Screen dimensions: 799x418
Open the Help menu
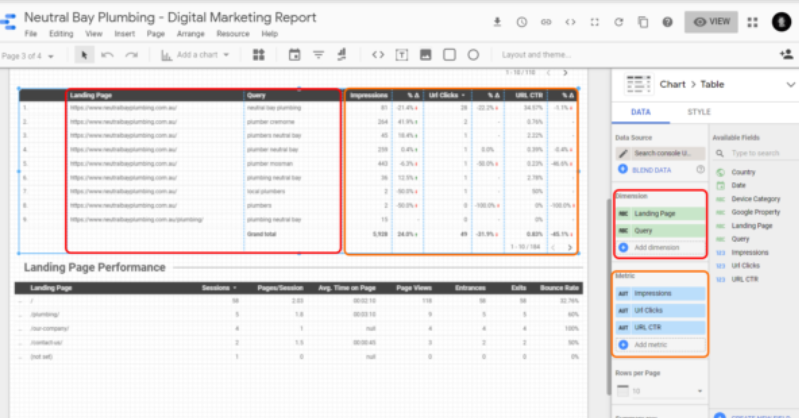click(x=270, y=34)
